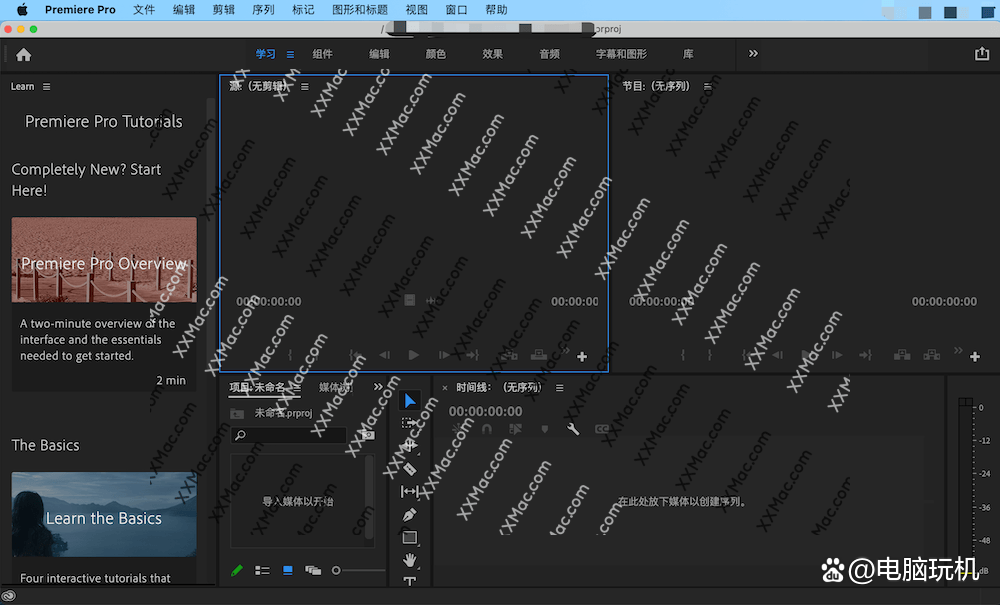Click the project panel search field
This screenshot has height=605, width=1000.
pos(290,436)
